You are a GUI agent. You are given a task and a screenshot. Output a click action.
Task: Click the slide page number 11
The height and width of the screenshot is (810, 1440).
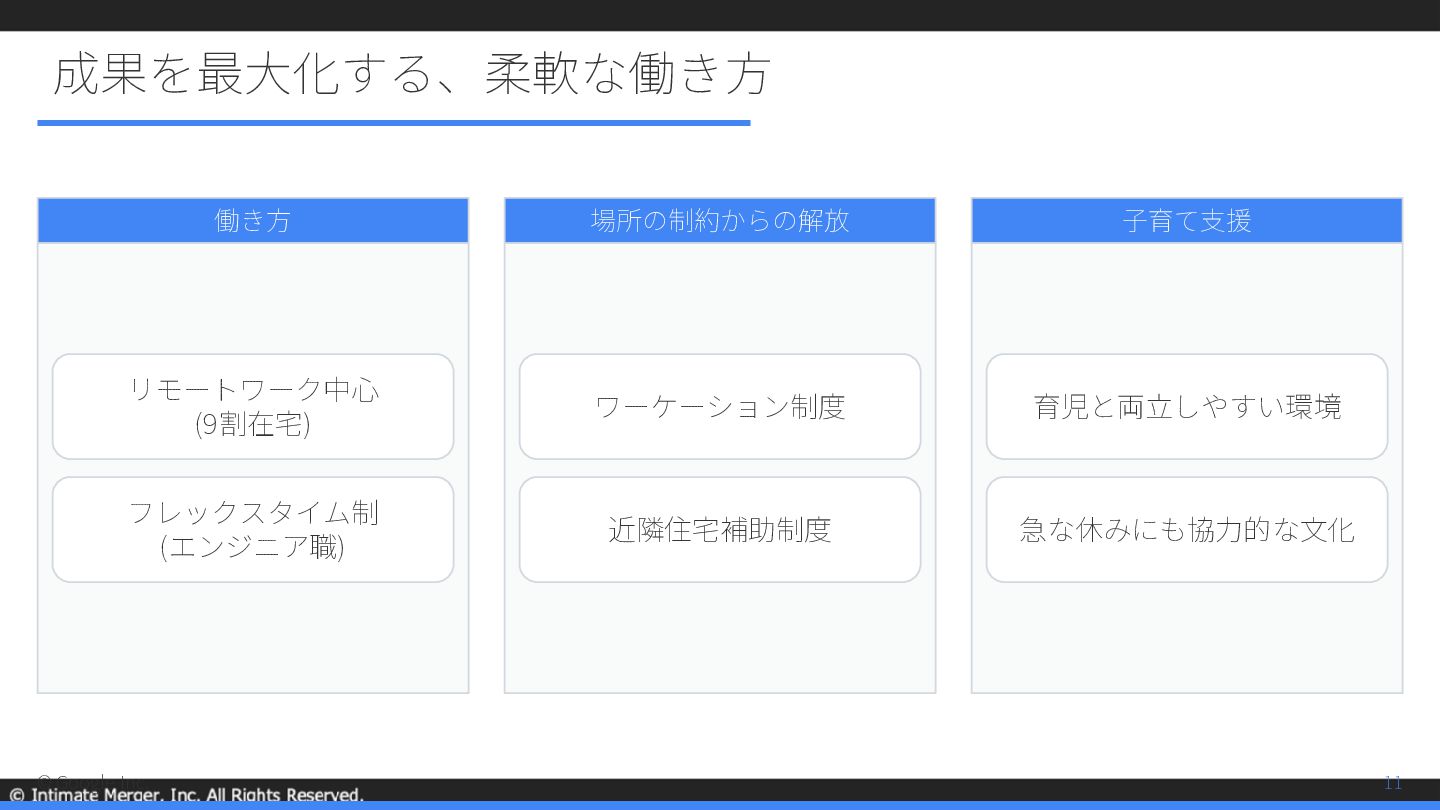pos(1393,783)
